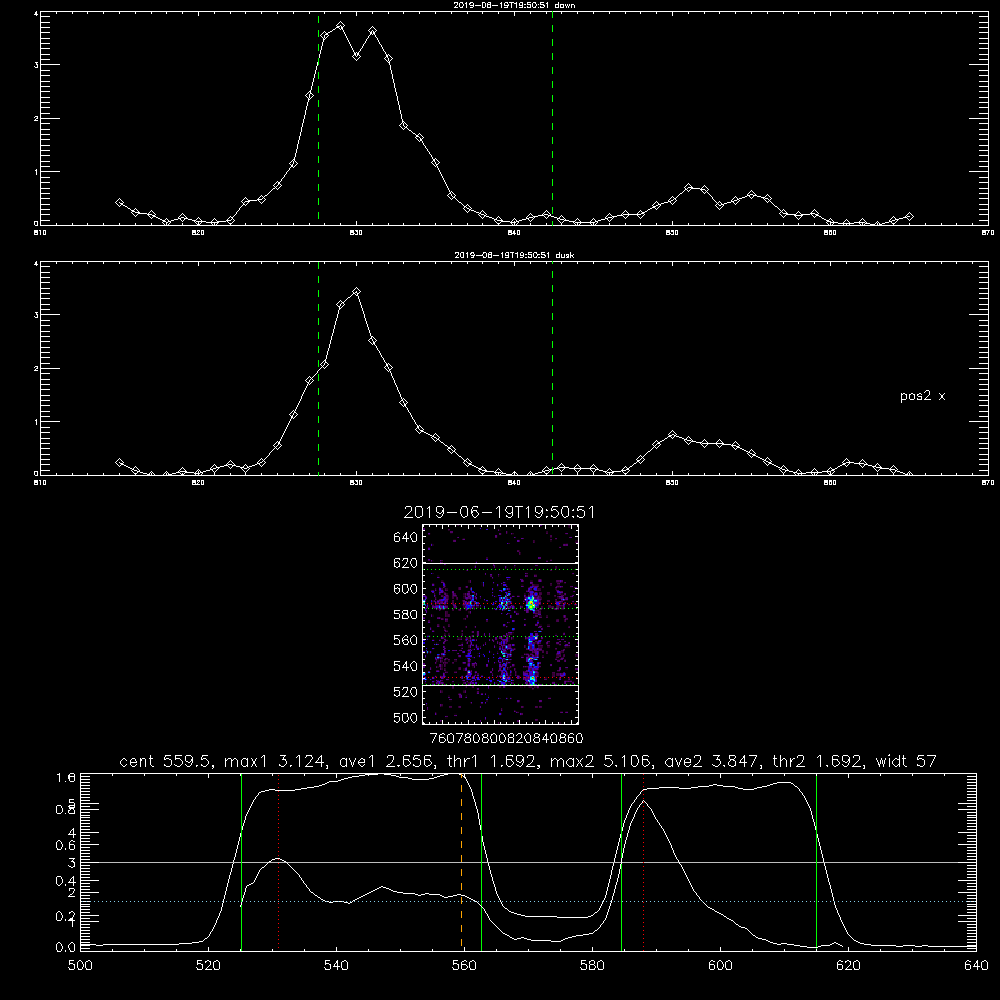The image size is (1000, 1000).
Task: Click the "600" label on heatmap y-axis
Action: (x=405, y=589)
